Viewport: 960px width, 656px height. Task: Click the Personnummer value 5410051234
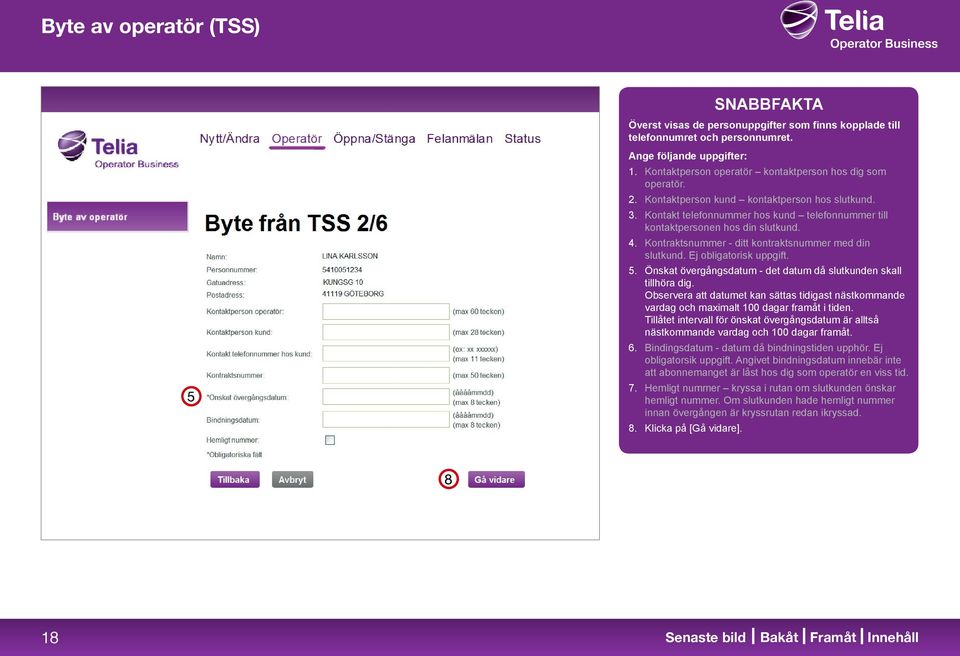(342, 270)
